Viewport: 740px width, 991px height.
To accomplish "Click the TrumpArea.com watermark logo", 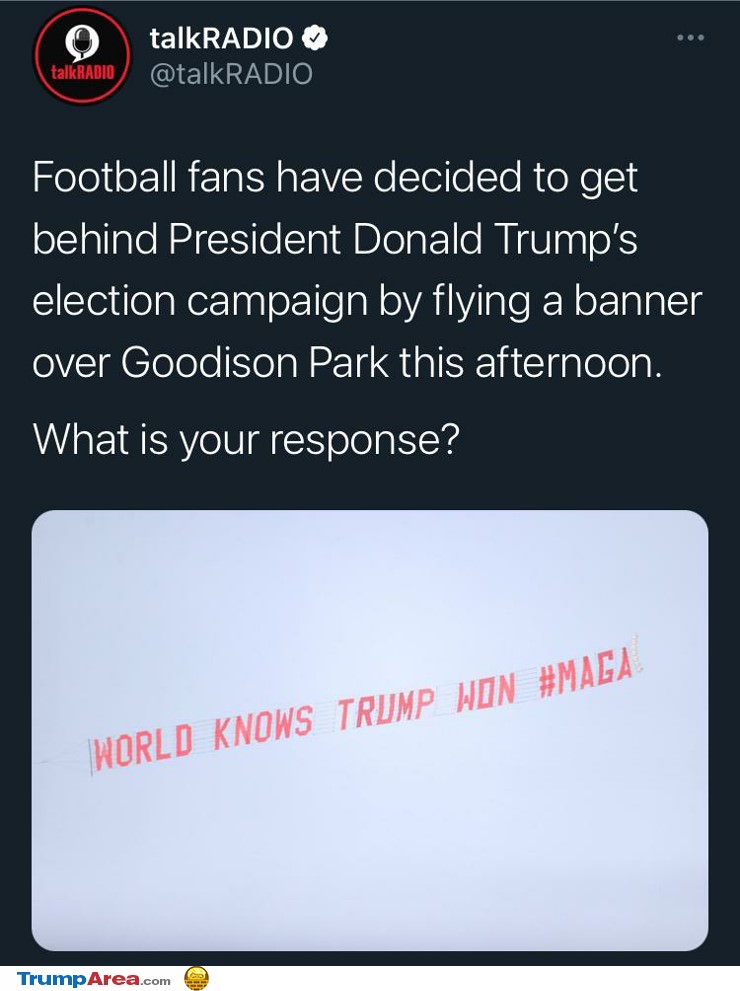I will click(94, 979).
